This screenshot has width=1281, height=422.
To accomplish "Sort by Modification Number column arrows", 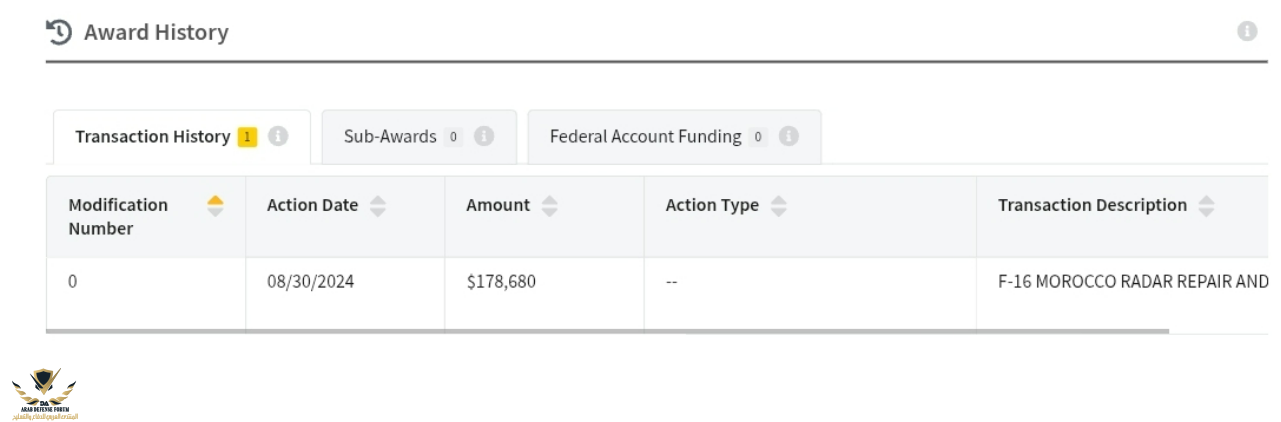I will 215,206.
